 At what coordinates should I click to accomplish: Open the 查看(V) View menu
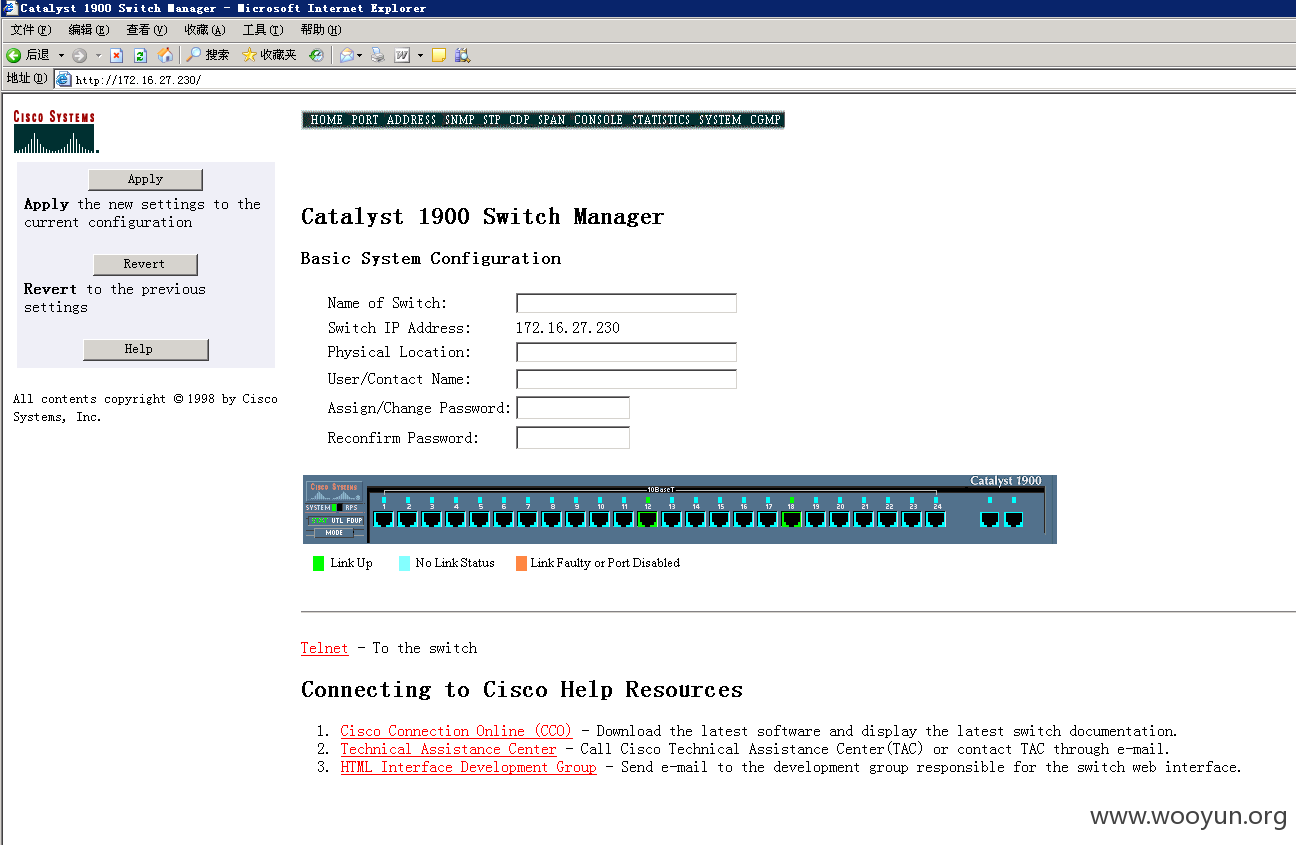(x=146, y=30)
